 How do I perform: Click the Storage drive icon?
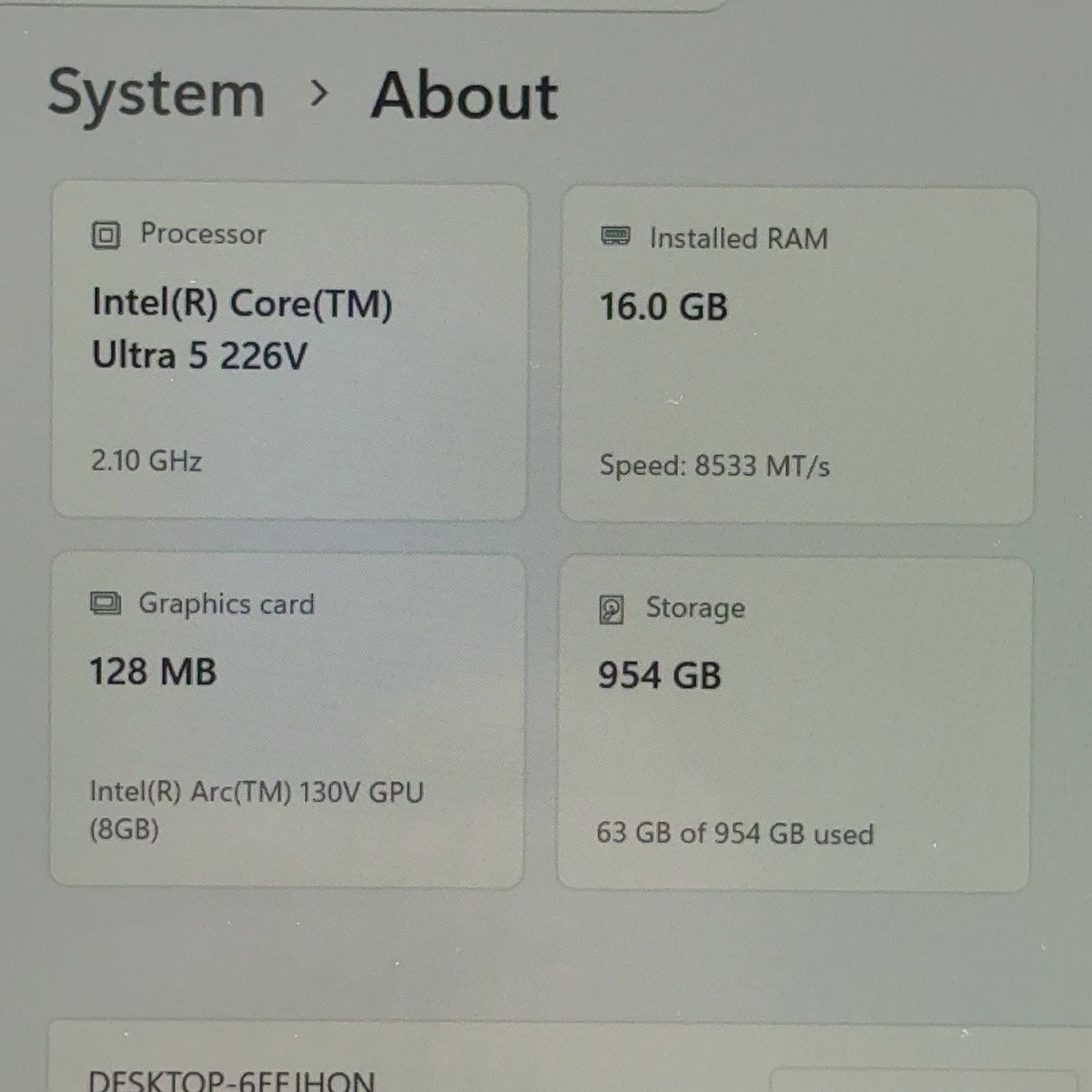[x=612, y=609]
